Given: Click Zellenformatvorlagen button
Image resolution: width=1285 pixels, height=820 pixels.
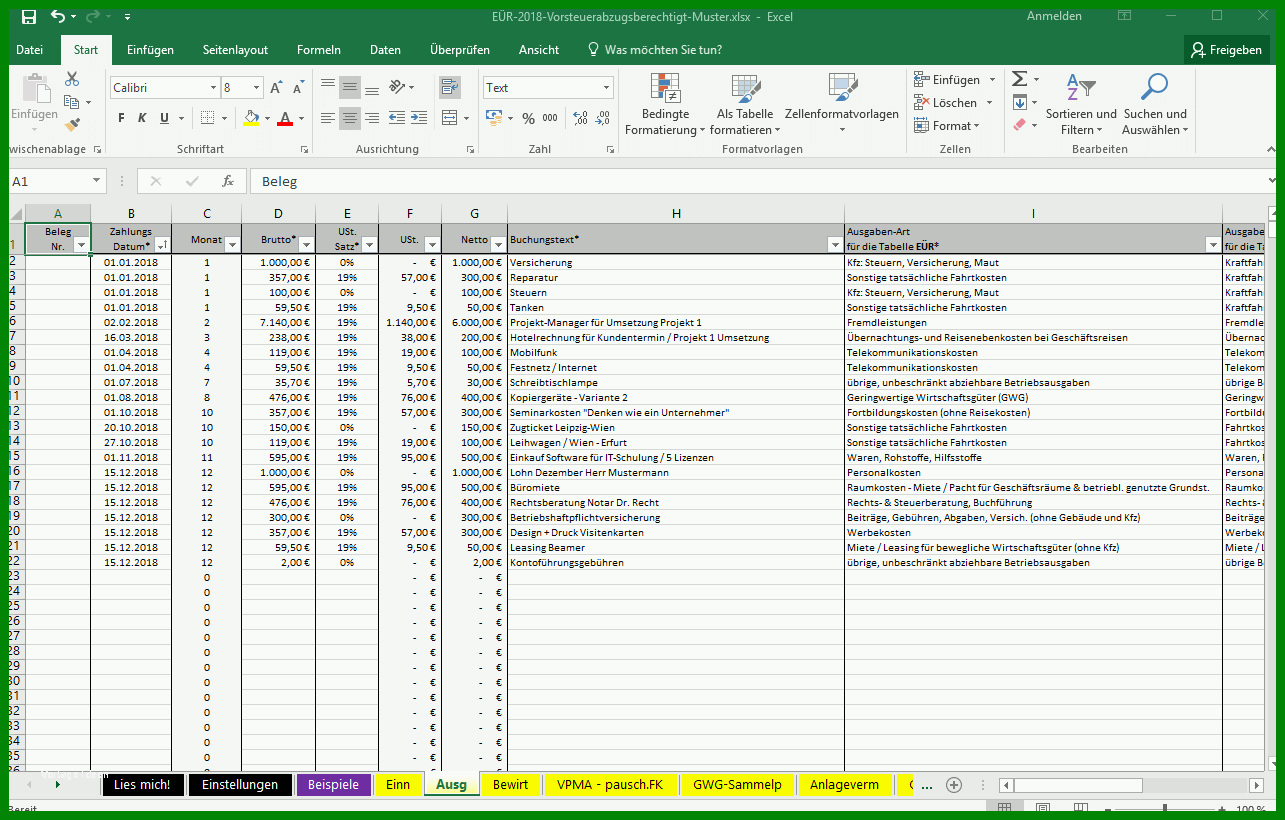Looking at the screenshot, I should (x=842, y=103).
